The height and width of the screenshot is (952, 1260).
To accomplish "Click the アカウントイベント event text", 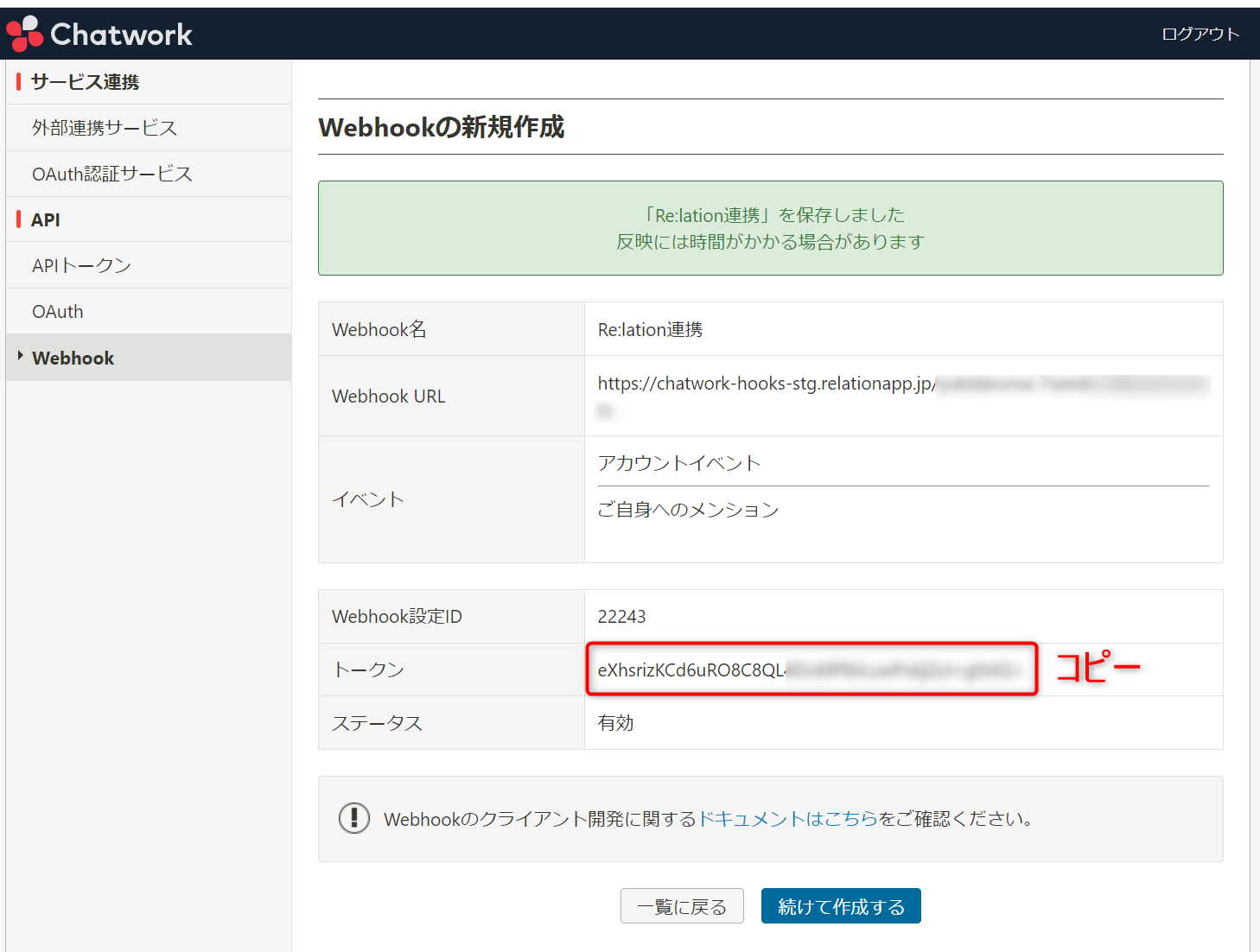I will tap(679, 463).
